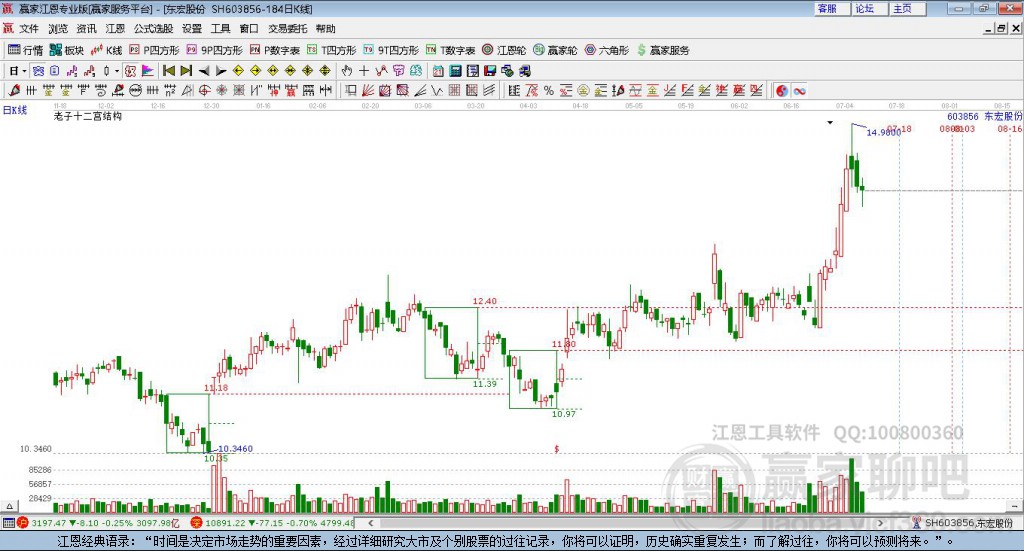Open the P四方形 tool
Screen dimensions: 1024x551
pos(154,50)
